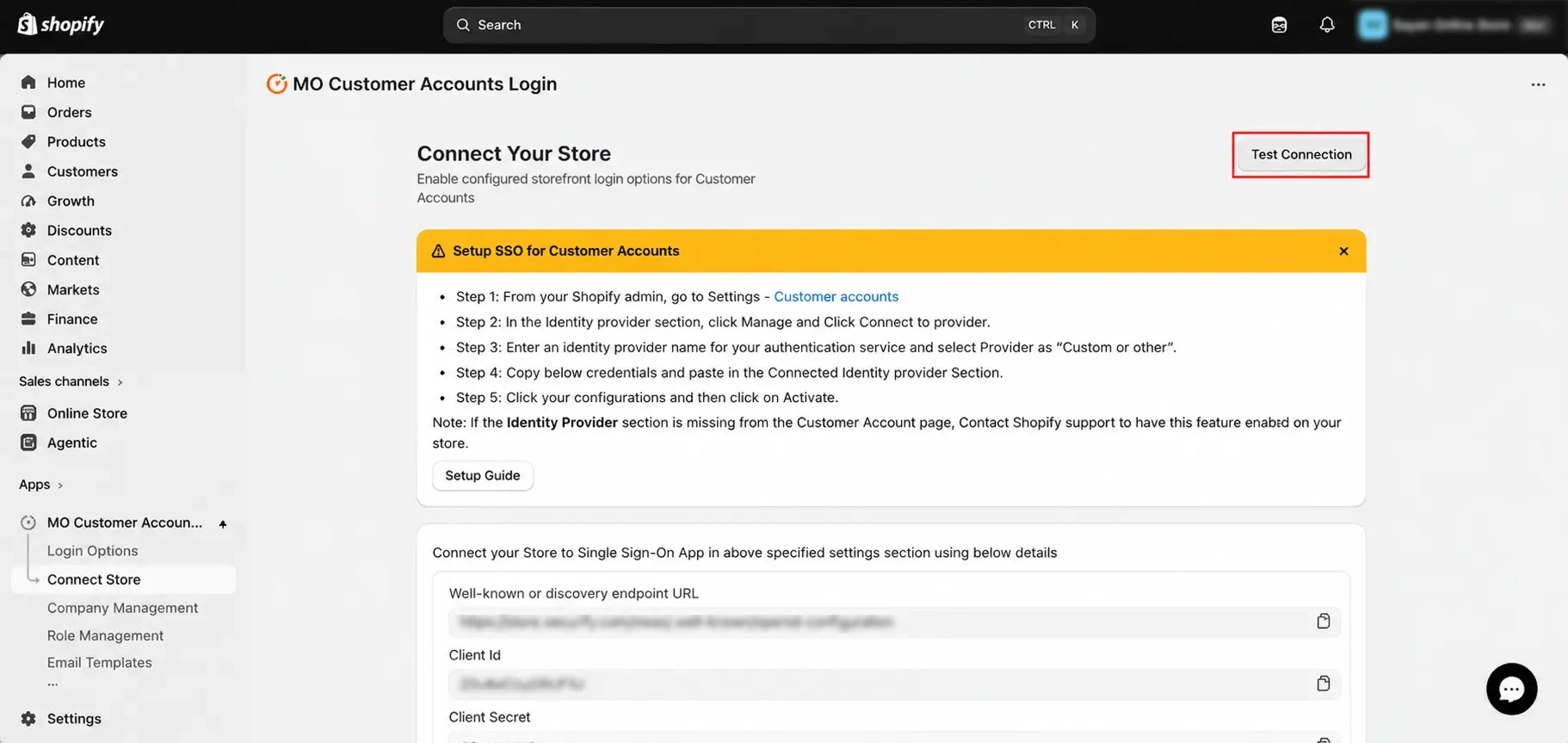This screenshot has width=1568, height=743.
Task: Open Products in sidebar
Action: coord(77,141)
